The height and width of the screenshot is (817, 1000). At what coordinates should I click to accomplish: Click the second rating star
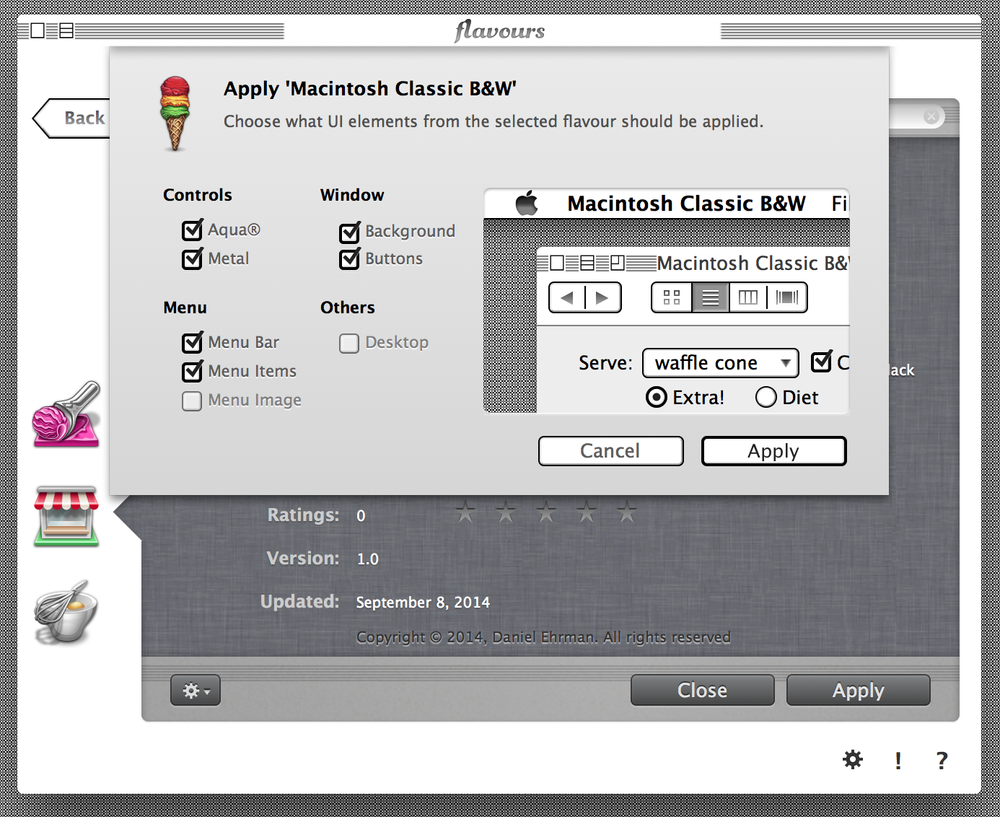(506, 512)
